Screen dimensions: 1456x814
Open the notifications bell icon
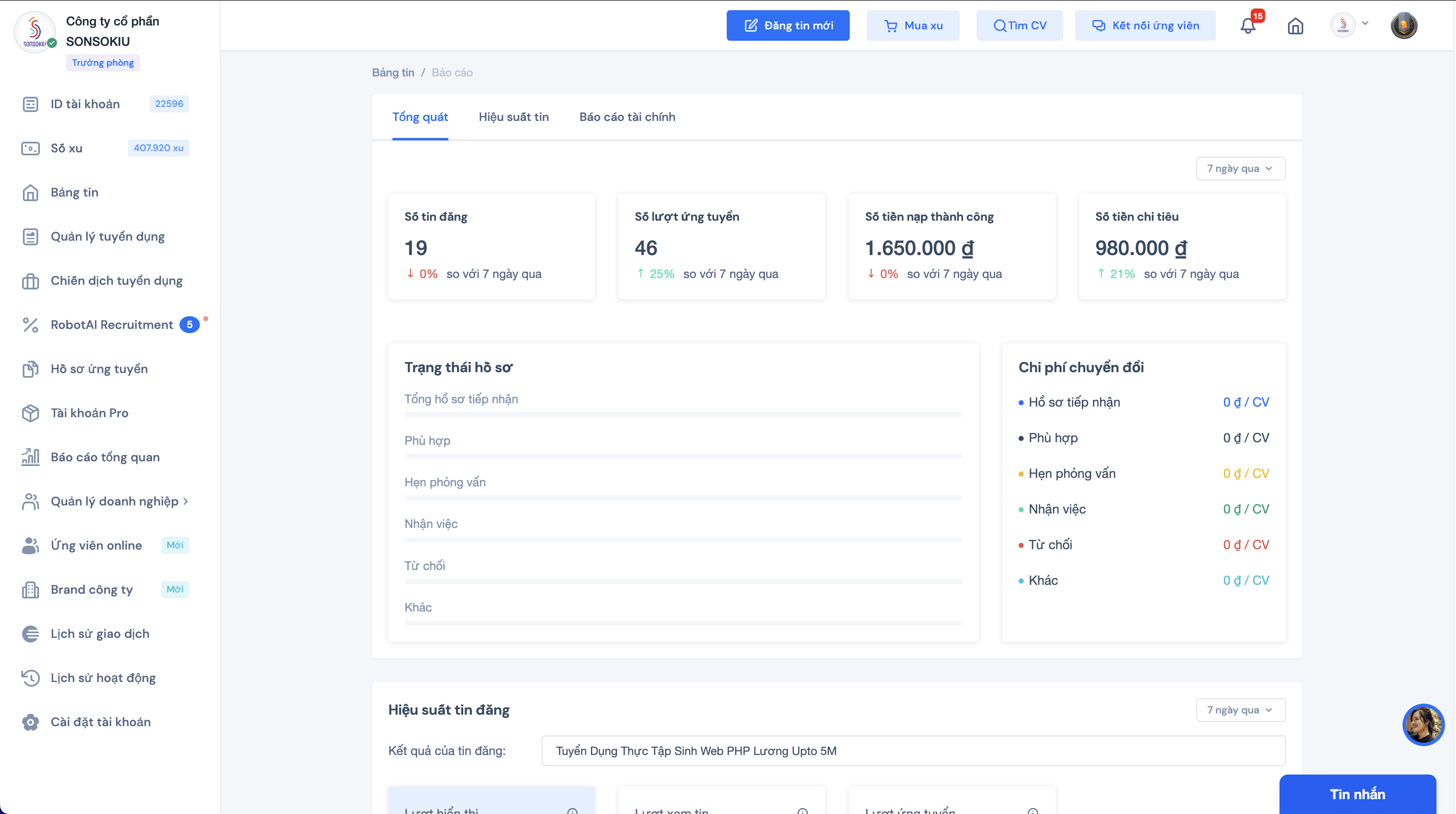[x=1247, y=26]
